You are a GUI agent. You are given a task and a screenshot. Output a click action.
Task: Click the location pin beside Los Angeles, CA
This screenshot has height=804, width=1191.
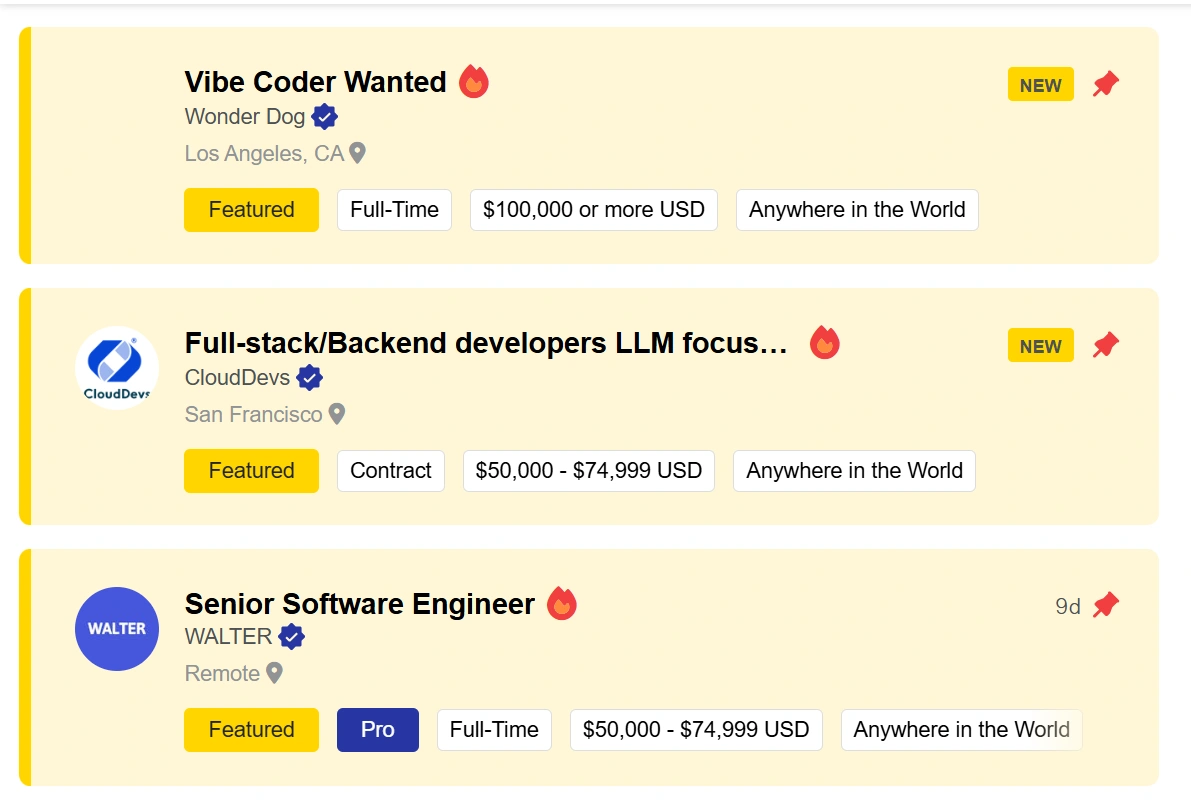pyautogui.click(x=357, y=154)
